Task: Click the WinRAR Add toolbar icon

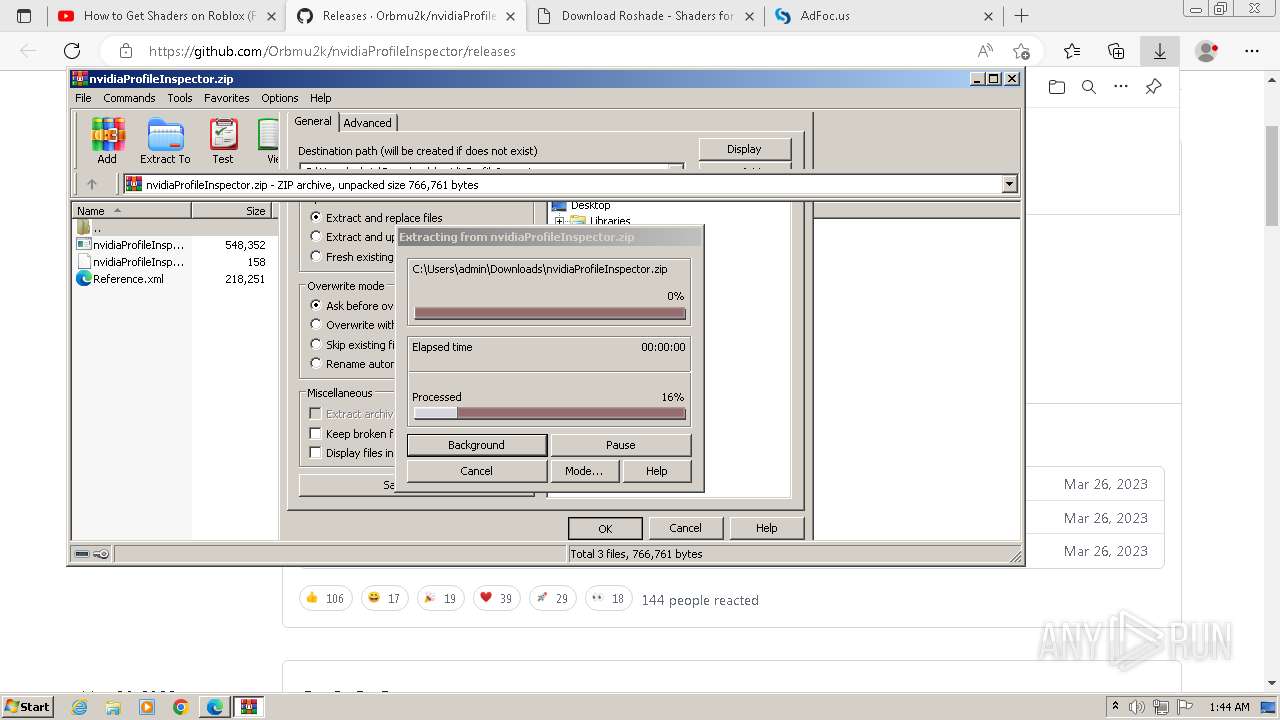Action: (107, 140)
